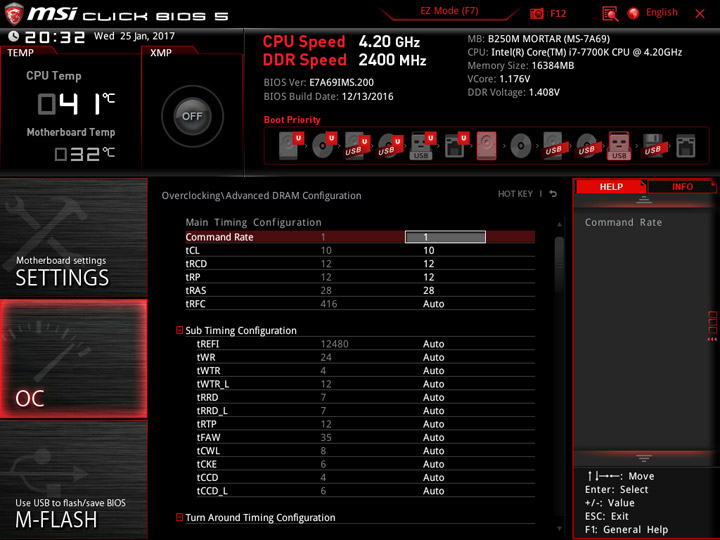Screen dimensions: 720x540
Task: Select the tWTR_L row
Action: coord(366,384)
